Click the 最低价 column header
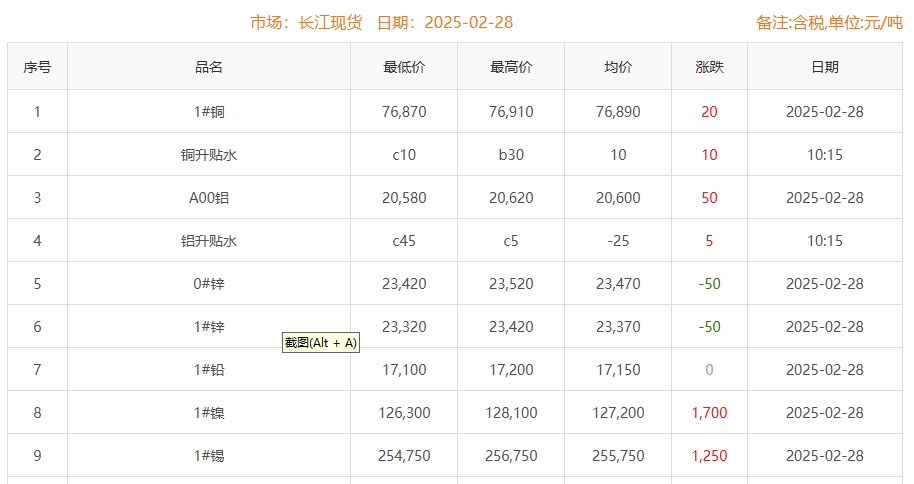The image size is (914, 484). (404, 67)
